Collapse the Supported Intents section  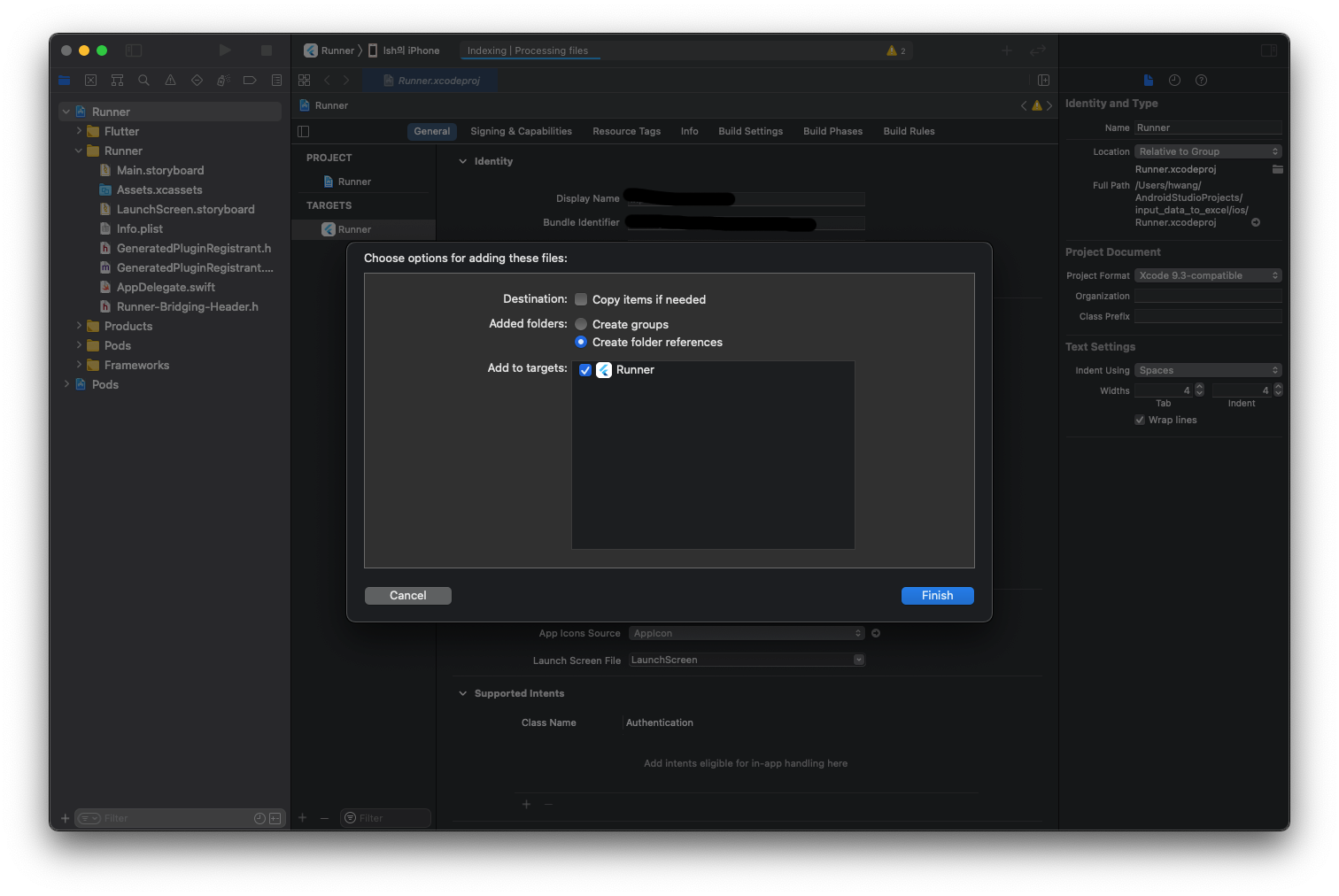tap(462, 693)
